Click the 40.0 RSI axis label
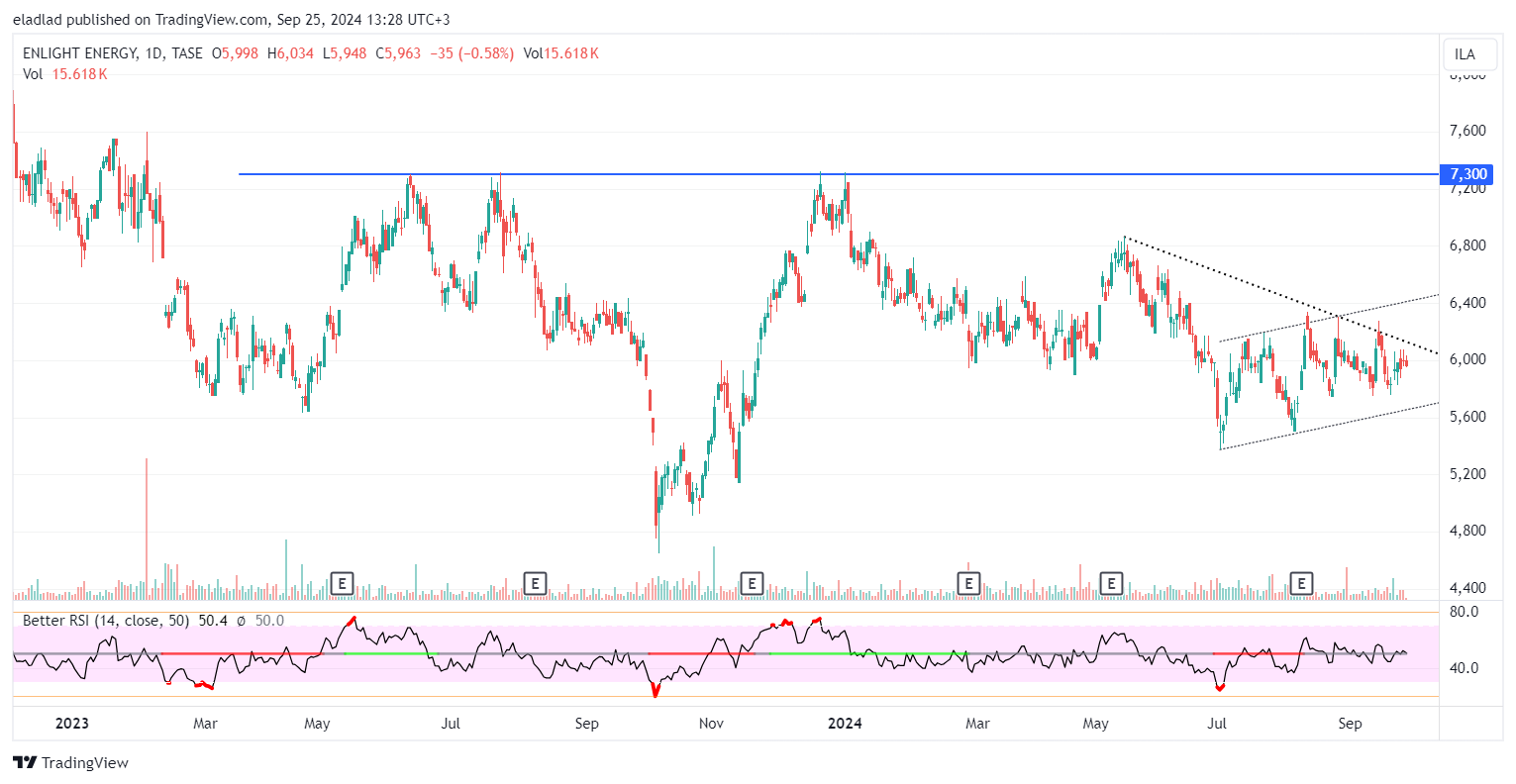The image size is (1516, 784). (1464, 668)
